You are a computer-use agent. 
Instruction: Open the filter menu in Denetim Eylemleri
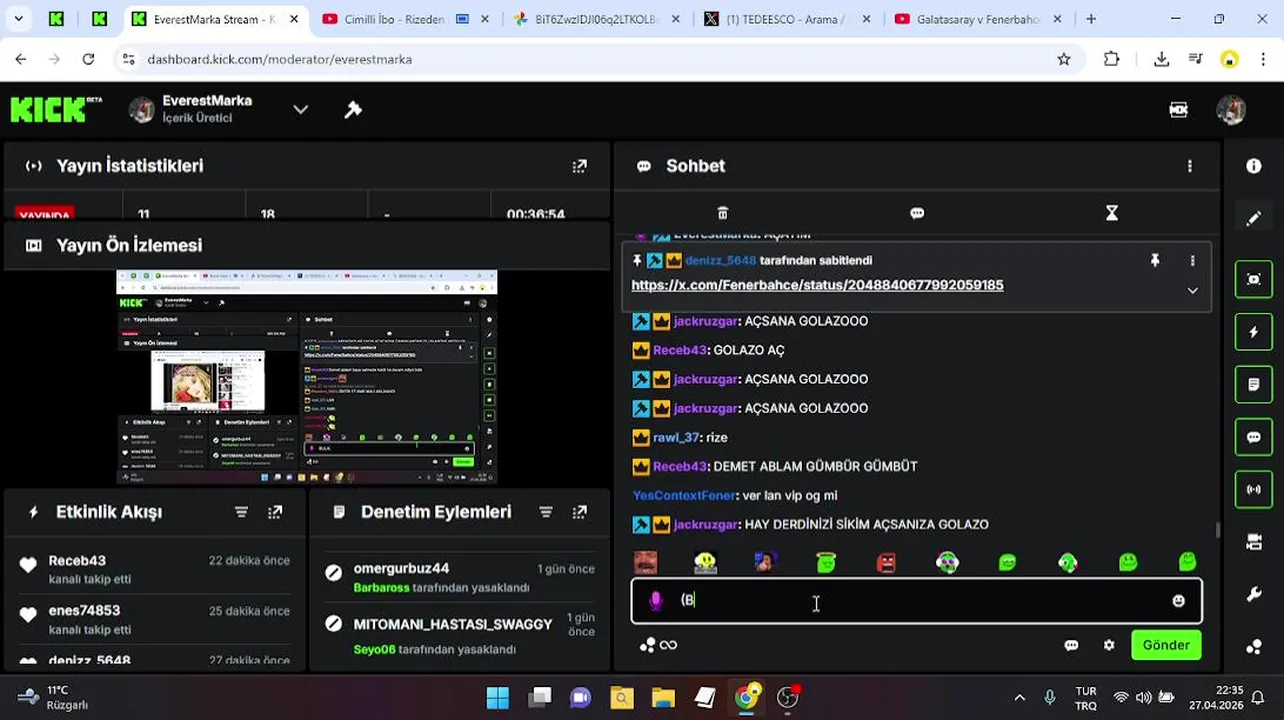tap(545, 512)
